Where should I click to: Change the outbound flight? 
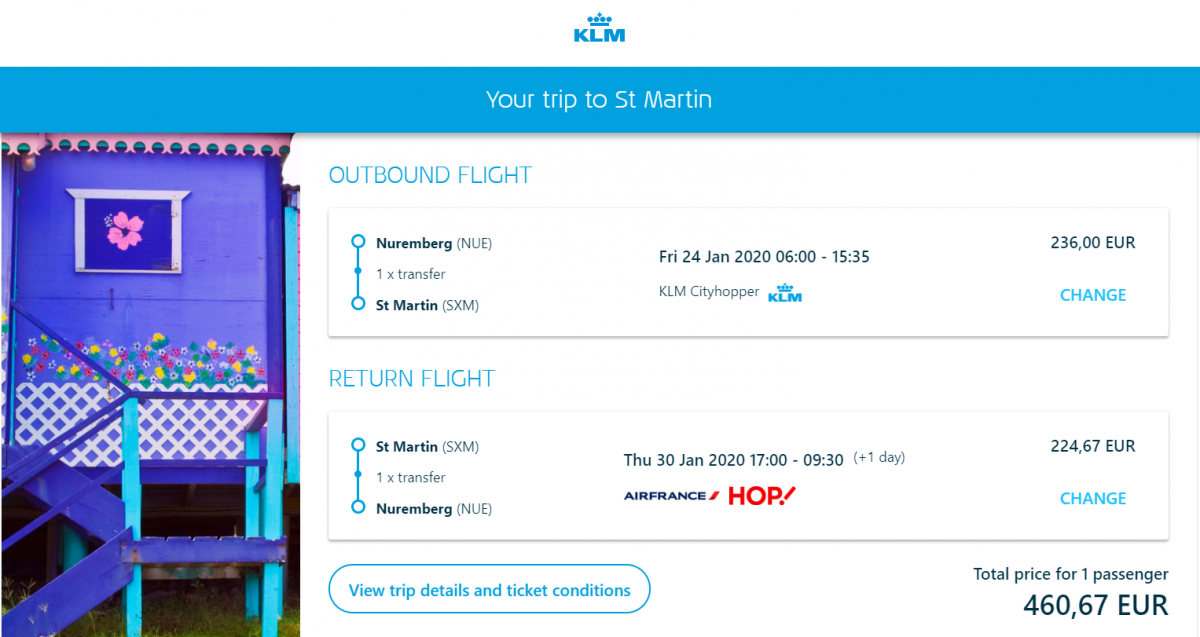pos(1092,295)
